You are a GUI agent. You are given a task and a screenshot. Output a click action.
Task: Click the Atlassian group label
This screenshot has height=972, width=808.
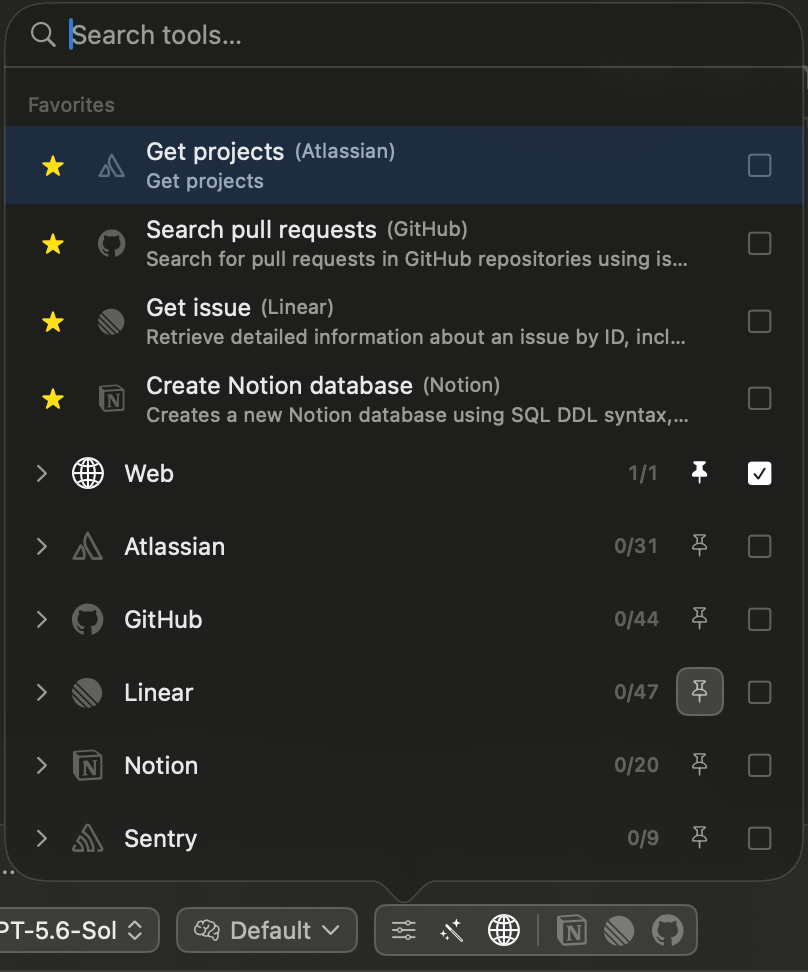174,547
